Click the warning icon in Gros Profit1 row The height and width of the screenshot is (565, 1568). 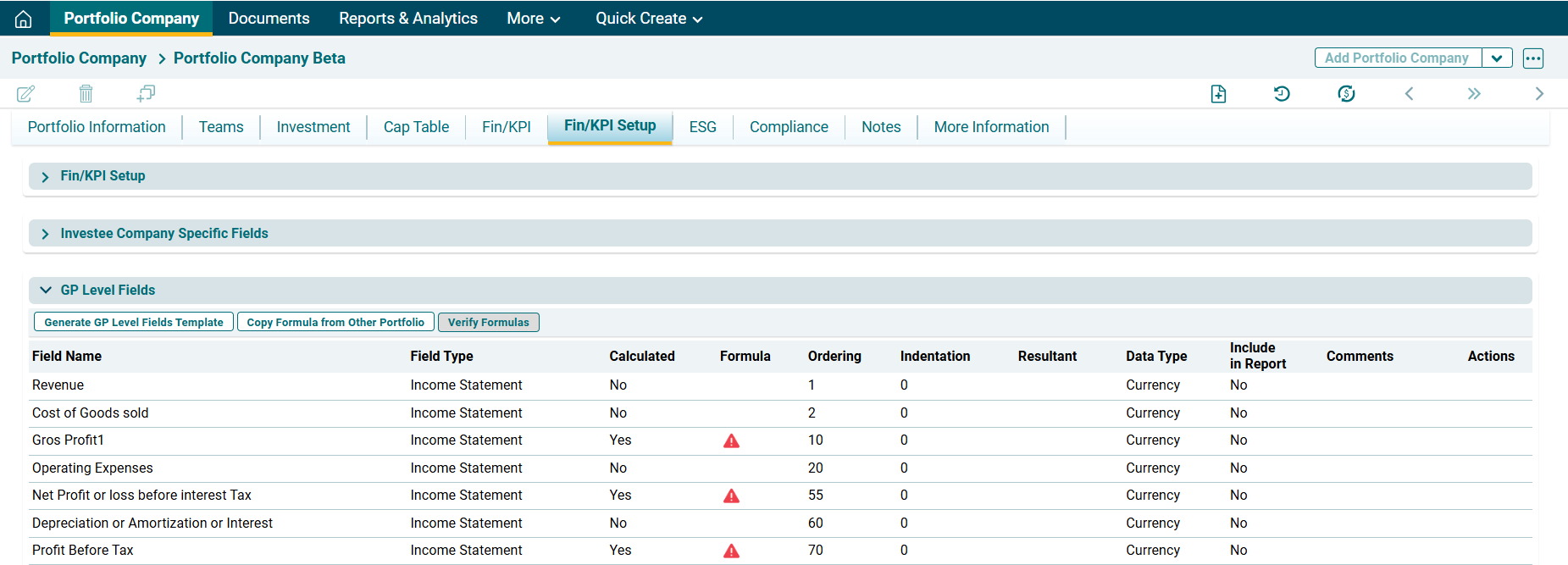[x=731, y=440]
